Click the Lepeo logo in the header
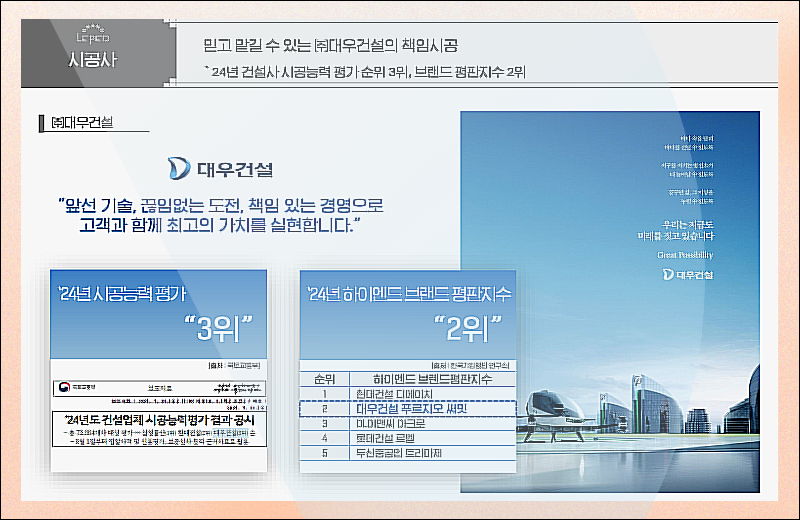The image size is (800, 520). (x=93, y=34)
